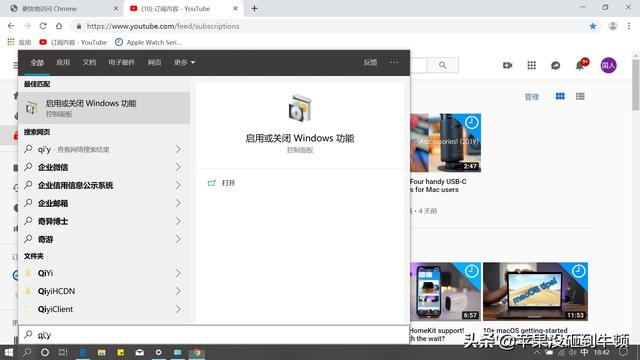
Task: Open best match 启用或关闭 Windows 功能
Action: click(104, 108)
